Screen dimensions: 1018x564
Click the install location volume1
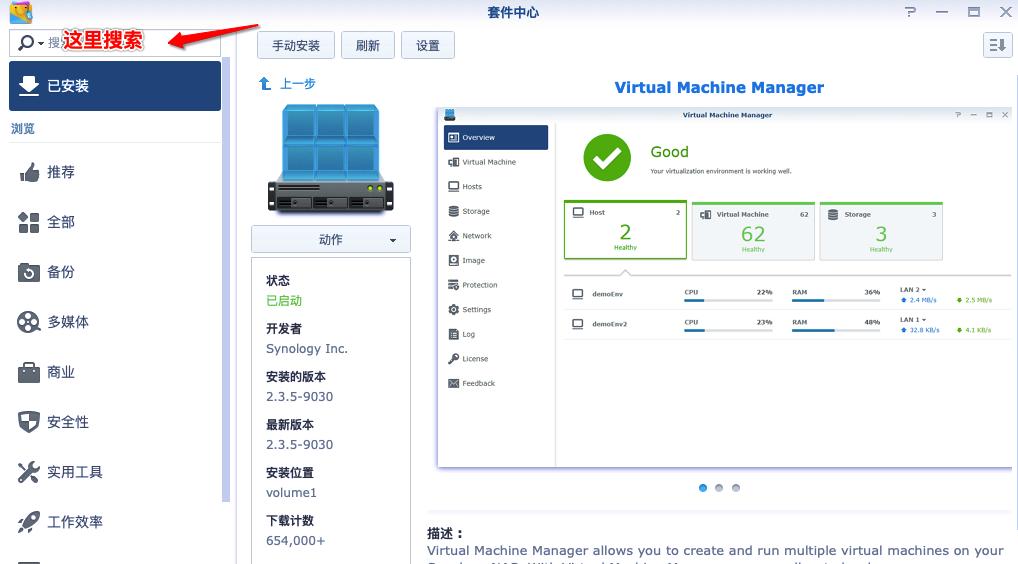click(291, 493)
